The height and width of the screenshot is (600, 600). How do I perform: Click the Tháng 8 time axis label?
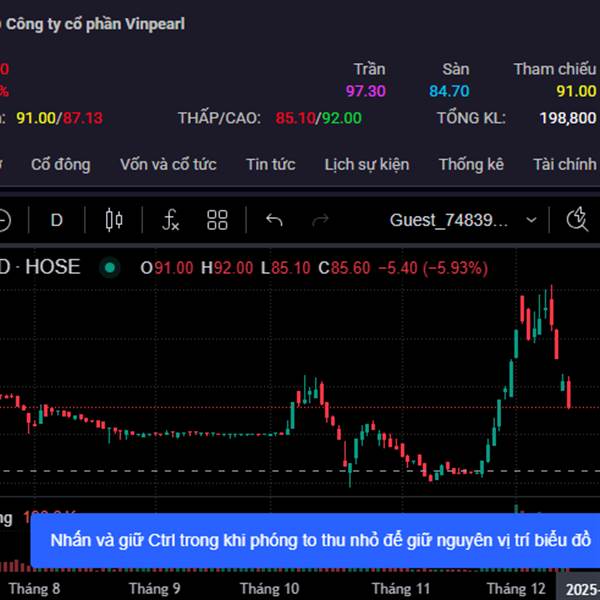[34, 589]
